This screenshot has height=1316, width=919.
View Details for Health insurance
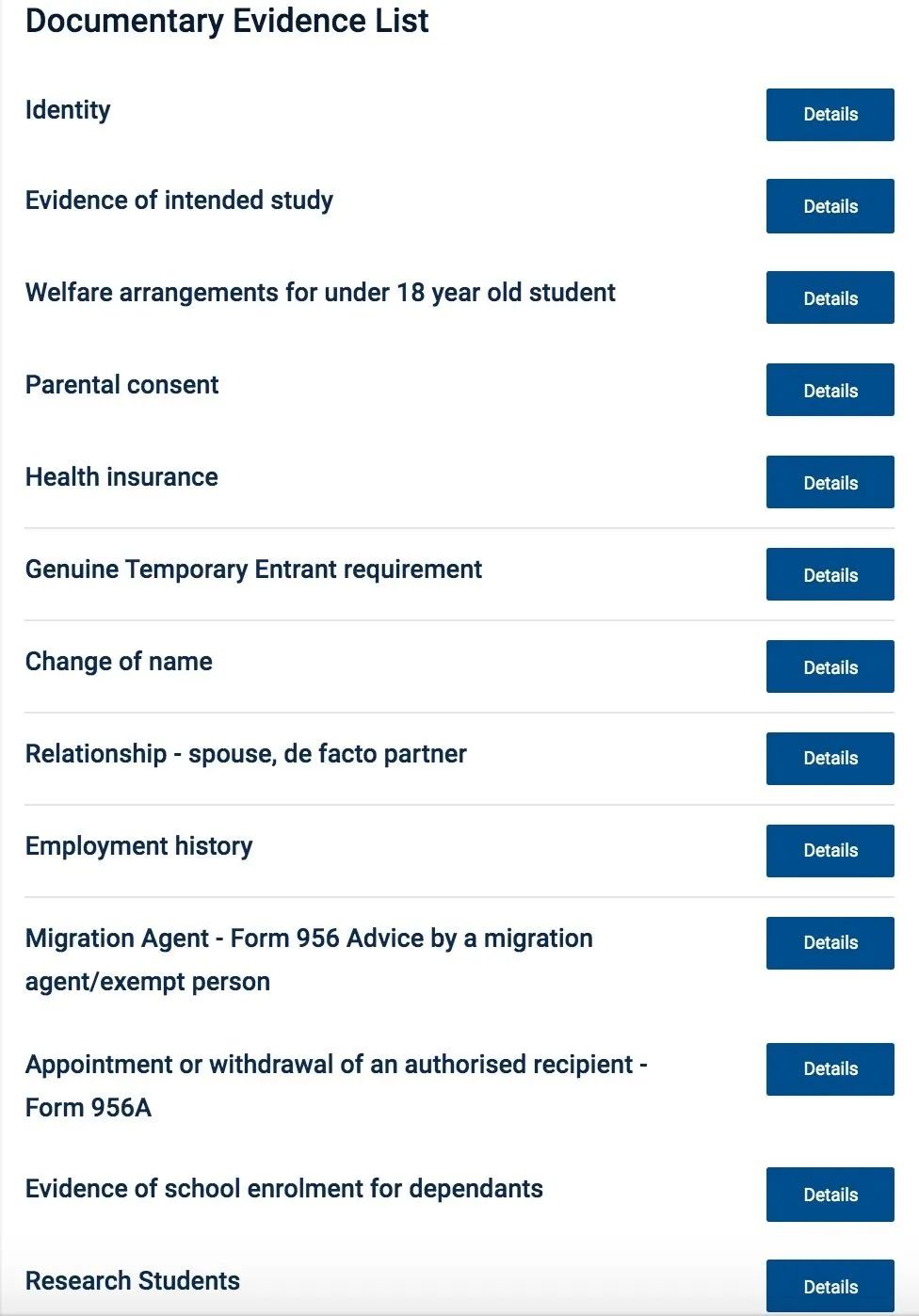tap(830, 482)
